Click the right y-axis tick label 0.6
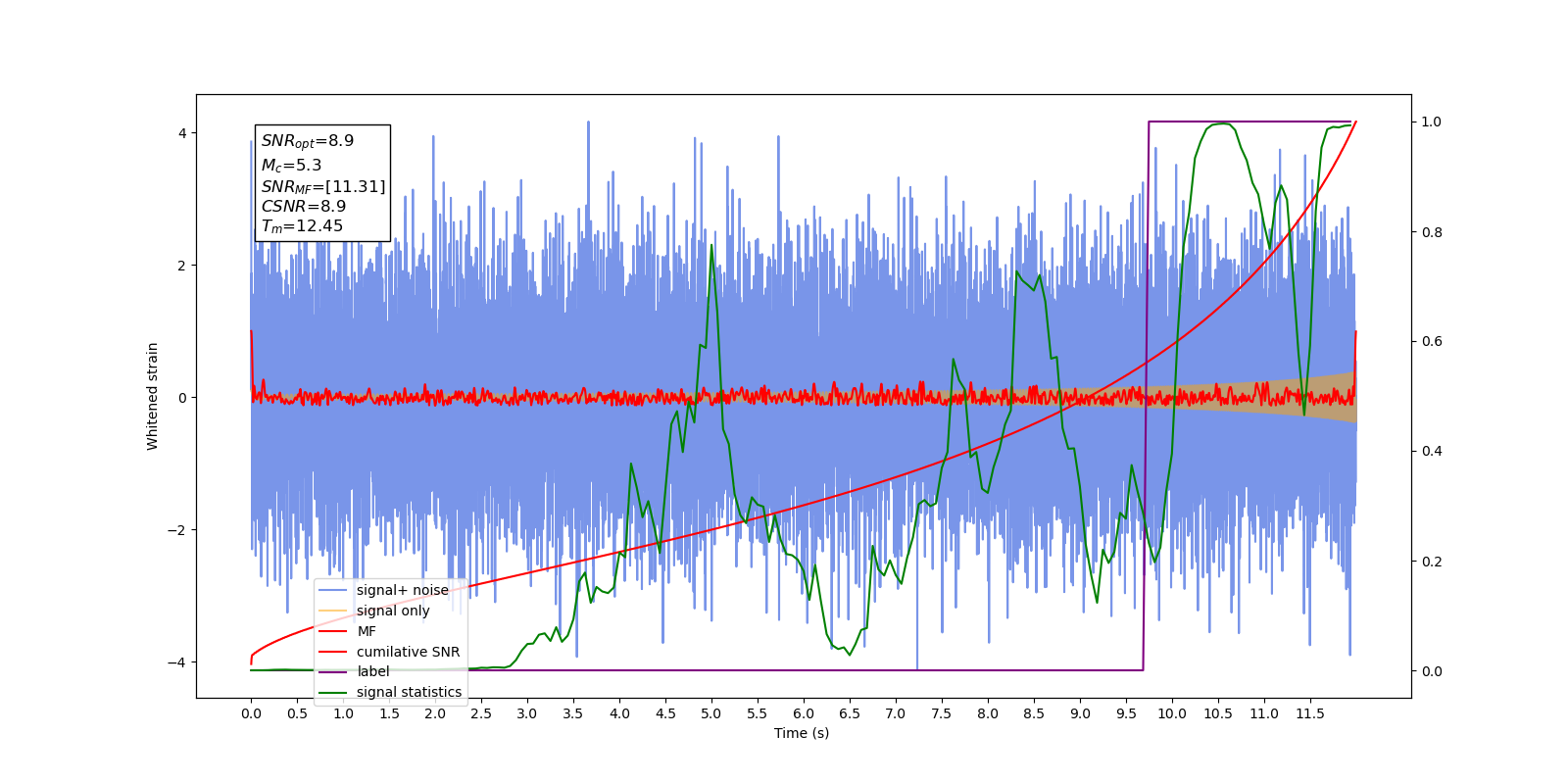Viewport: 1568px width, 784px height. point(1432,342)
